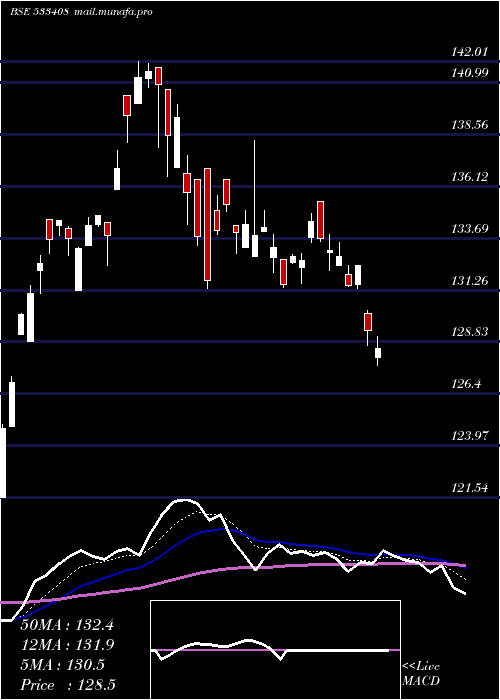Screen dimensions: 500x700
Task: Click the 12MA : 131.9 readout
Action: 67,645
